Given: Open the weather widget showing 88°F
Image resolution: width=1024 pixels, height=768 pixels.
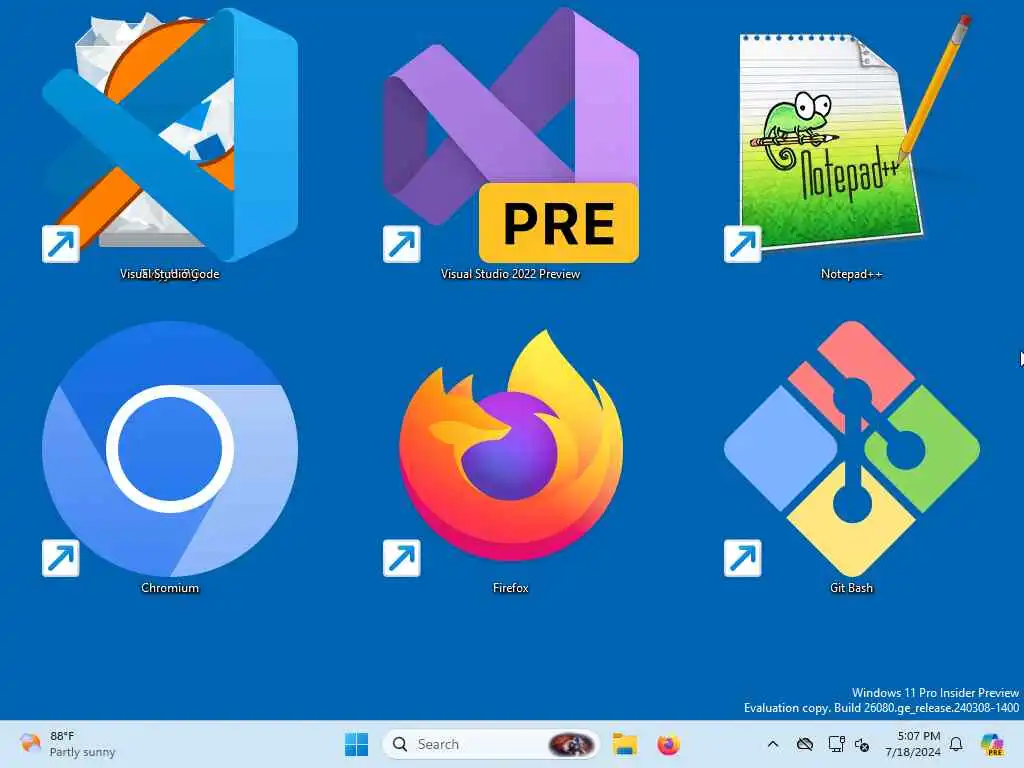Looking at the screenshot, I should [67, 744].
